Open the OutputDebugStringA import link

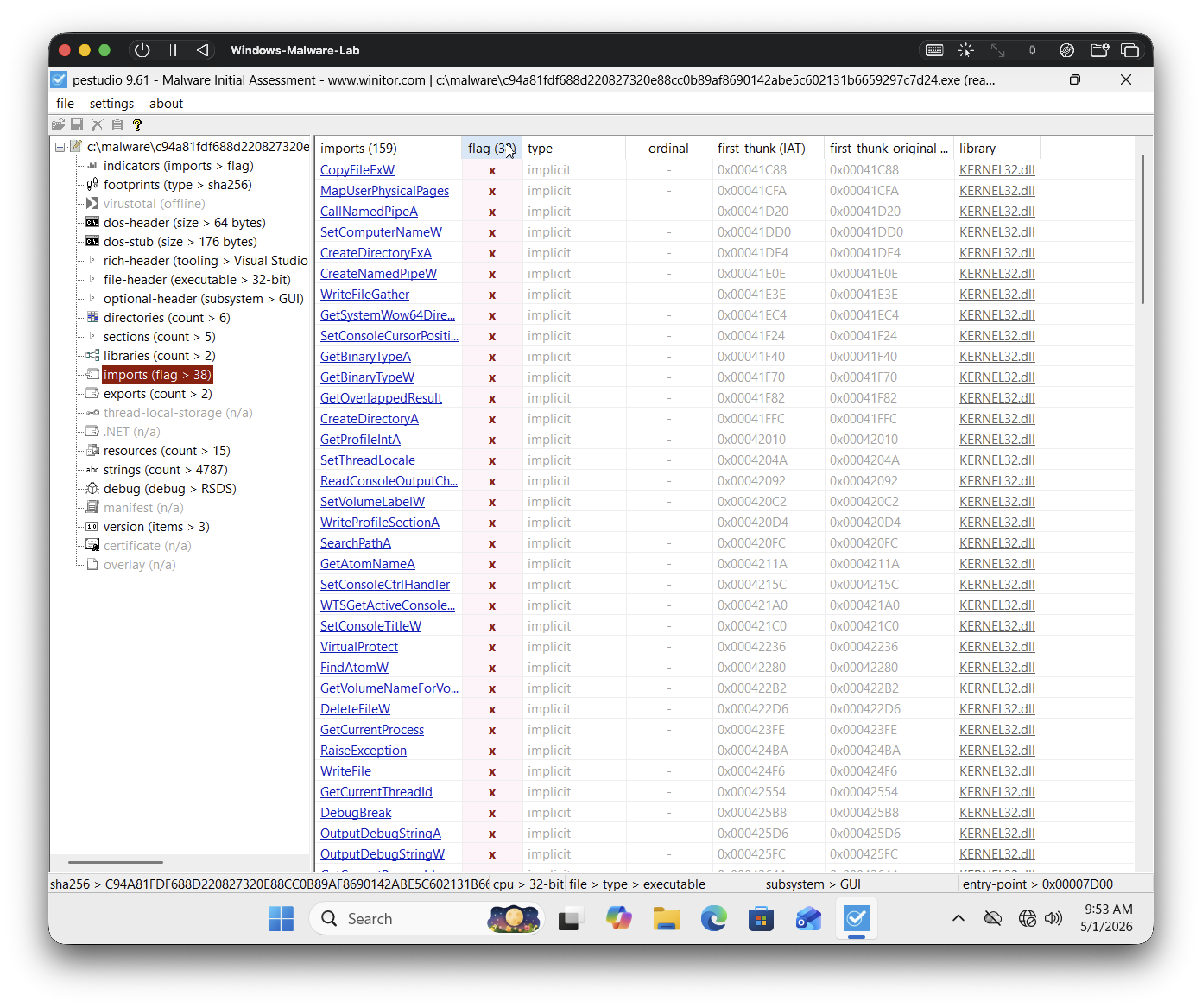point(381,834)
